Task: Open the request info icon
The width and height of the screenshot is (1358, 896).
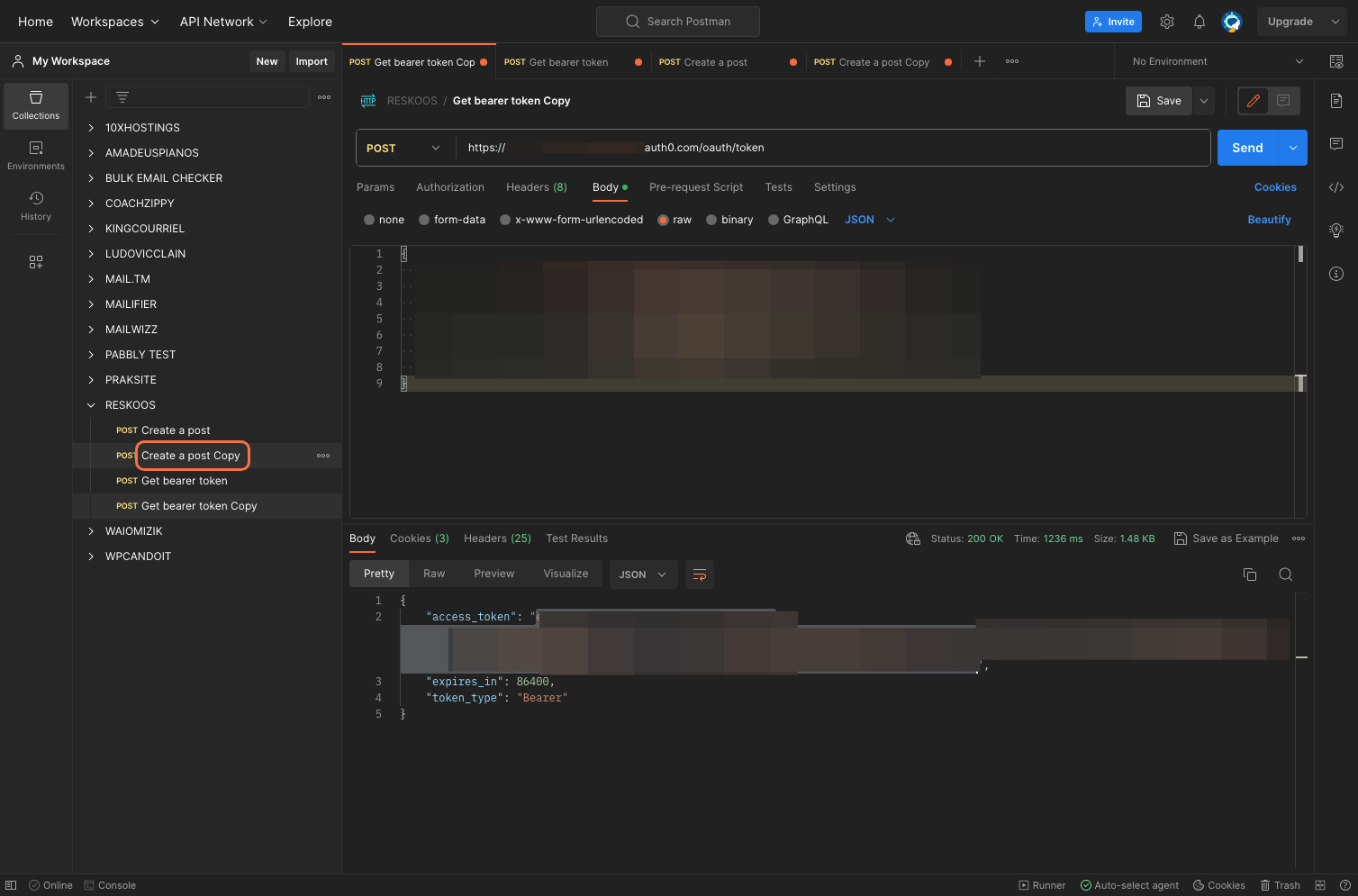Action: click(1336, 274)
